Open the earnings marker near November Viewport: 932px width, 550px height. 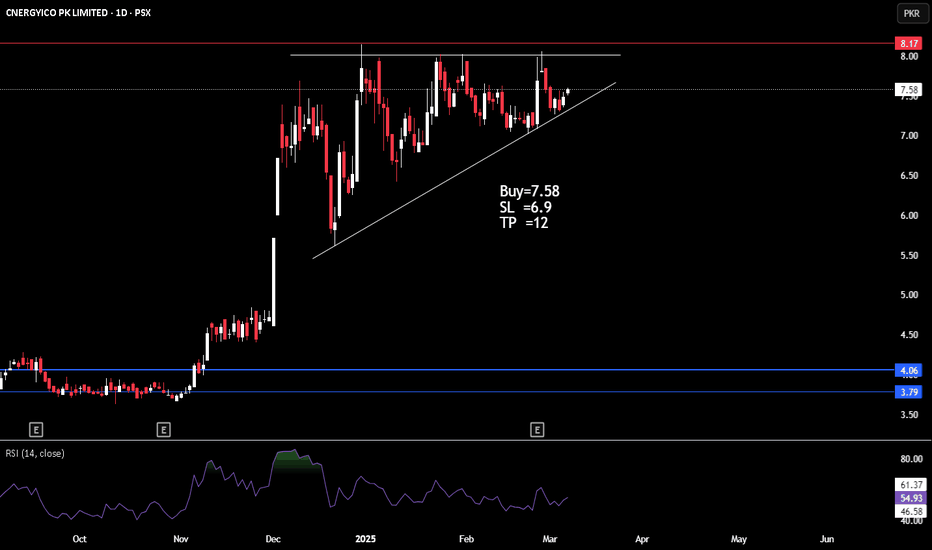tap(163, 429)
